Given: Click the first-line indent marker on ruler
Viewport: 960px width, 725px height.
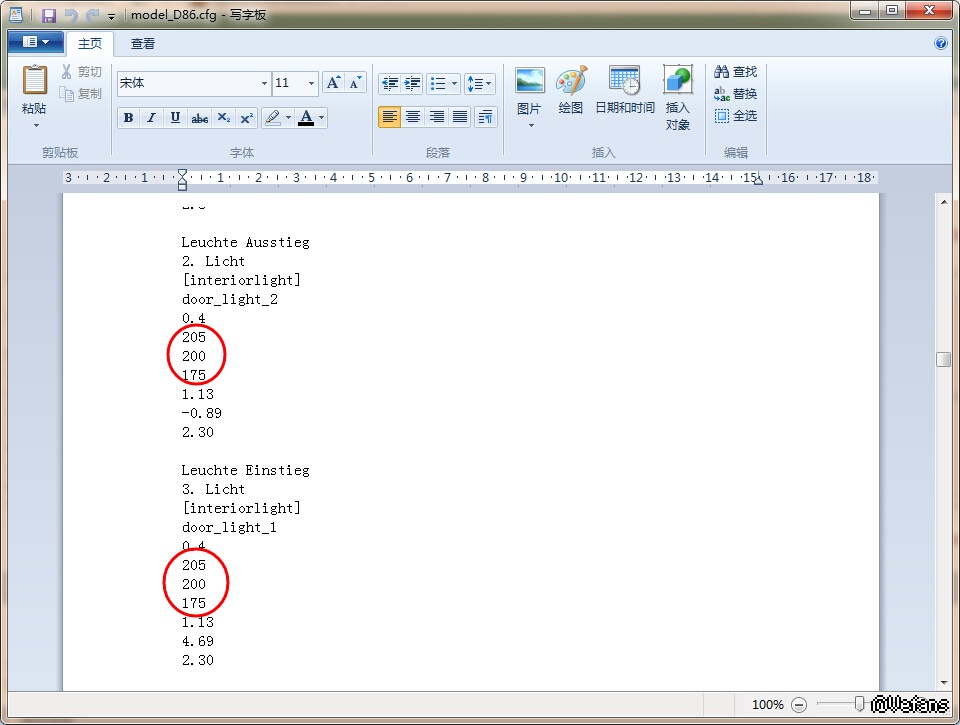Looking at the screenshot, I should (x=182, y=173).
